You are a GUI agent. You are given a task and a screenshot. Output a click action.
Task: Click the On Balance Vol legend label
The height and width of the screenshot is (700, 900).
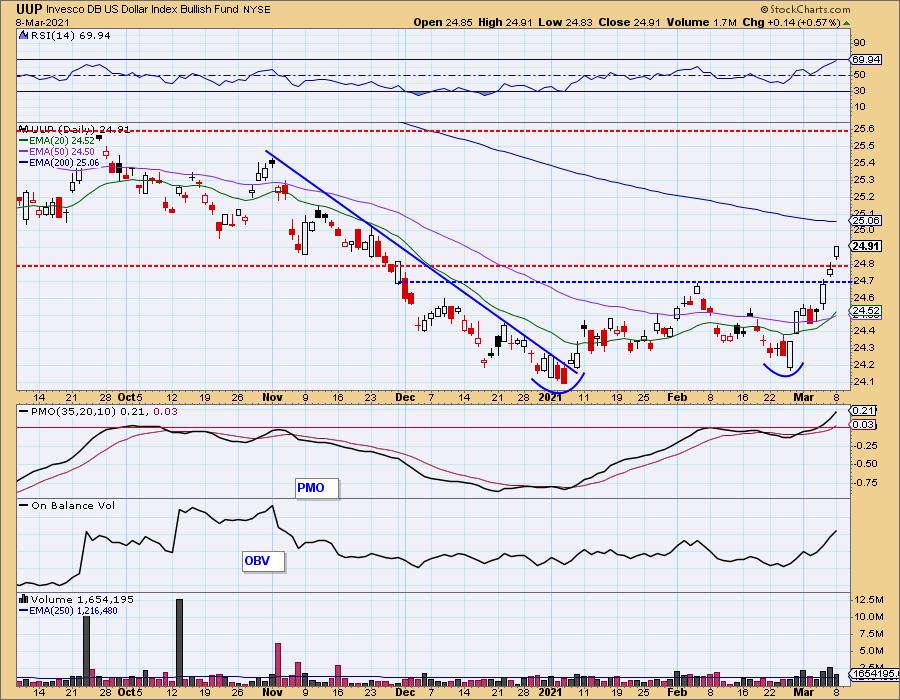pyautogui.click(x=73, y=505)
